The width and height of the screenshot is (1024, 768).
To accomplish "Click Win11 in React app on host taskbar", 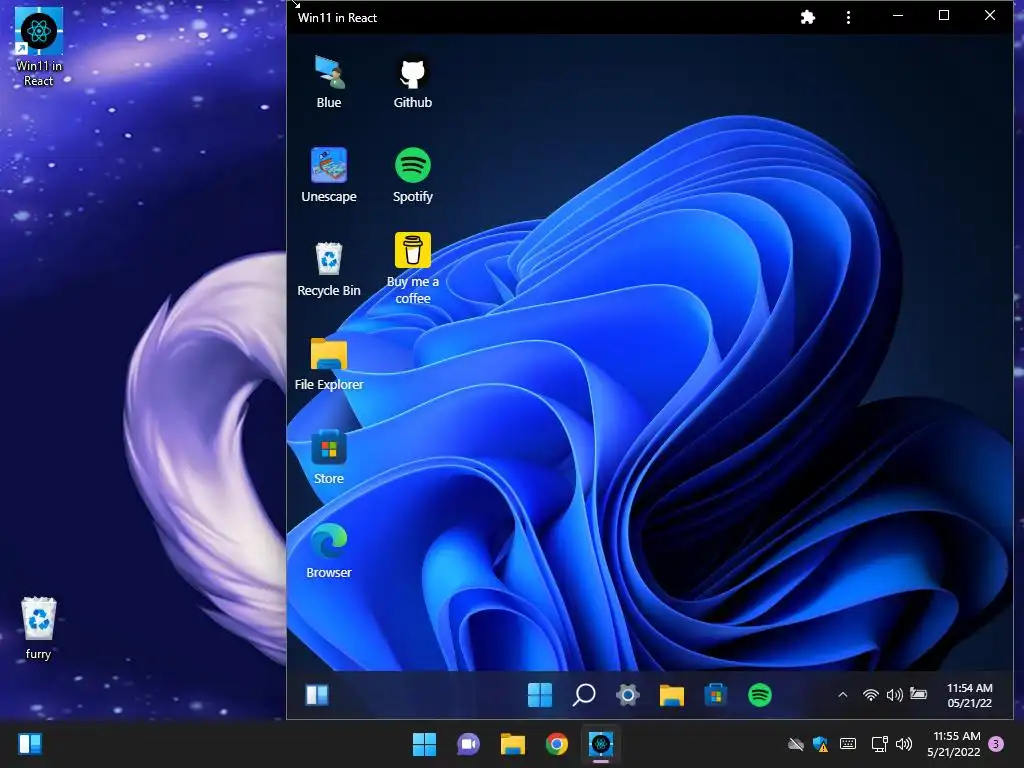I will coord(601,744).
